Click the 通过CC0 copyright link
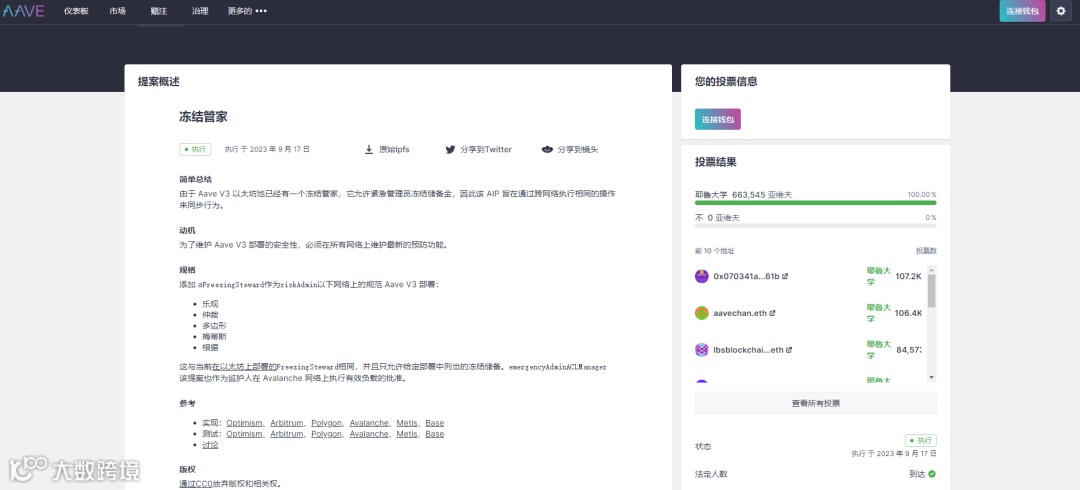The width and height of the screenshot is (1080, 490). [x=196, y=484]
